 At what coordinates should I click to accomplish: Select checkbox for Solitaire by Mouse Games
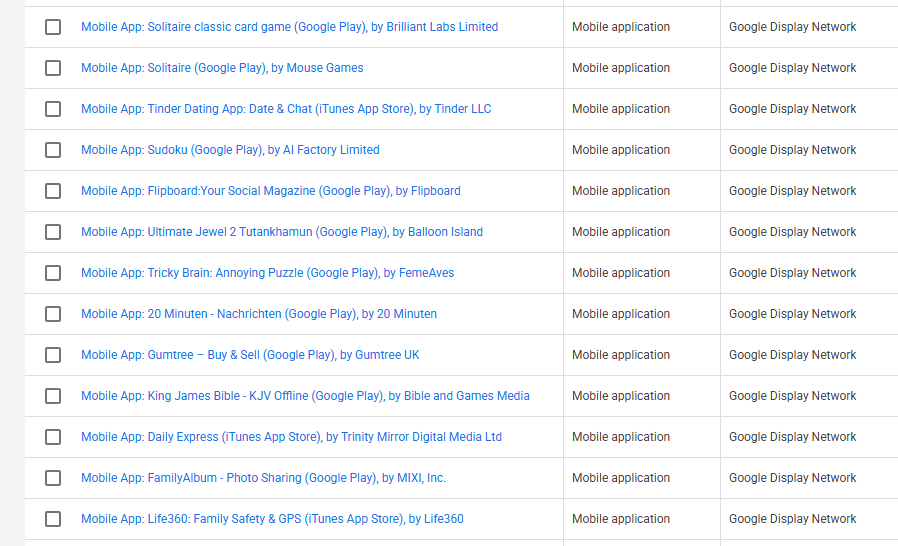tap(53, 68)
